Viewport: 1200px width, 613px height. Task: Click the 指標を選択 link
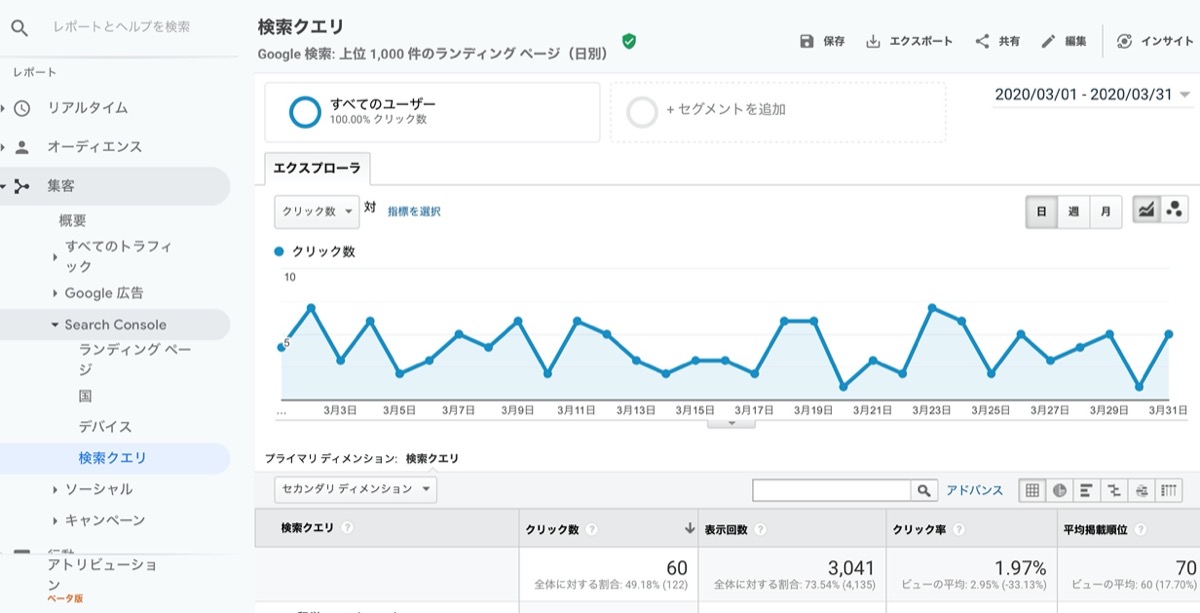click(414, 211)
